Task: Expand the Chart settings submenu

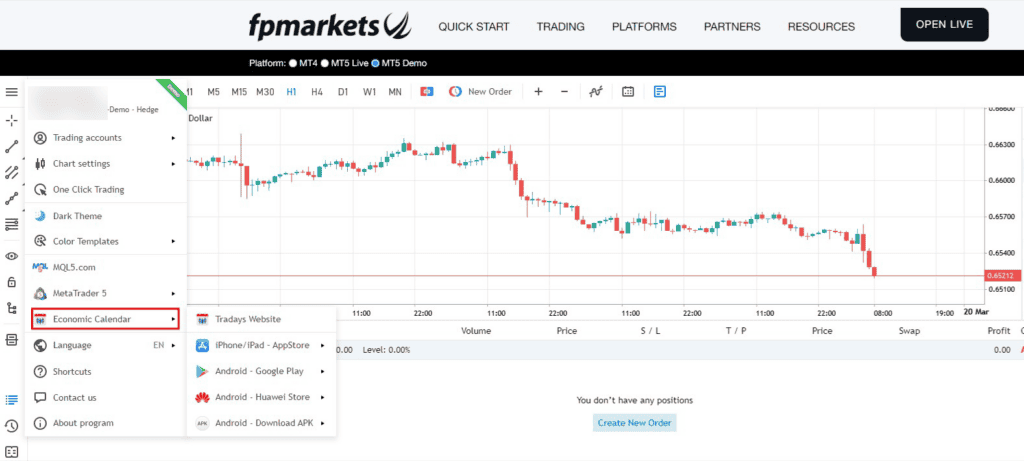Action: [x=105, y=164]
